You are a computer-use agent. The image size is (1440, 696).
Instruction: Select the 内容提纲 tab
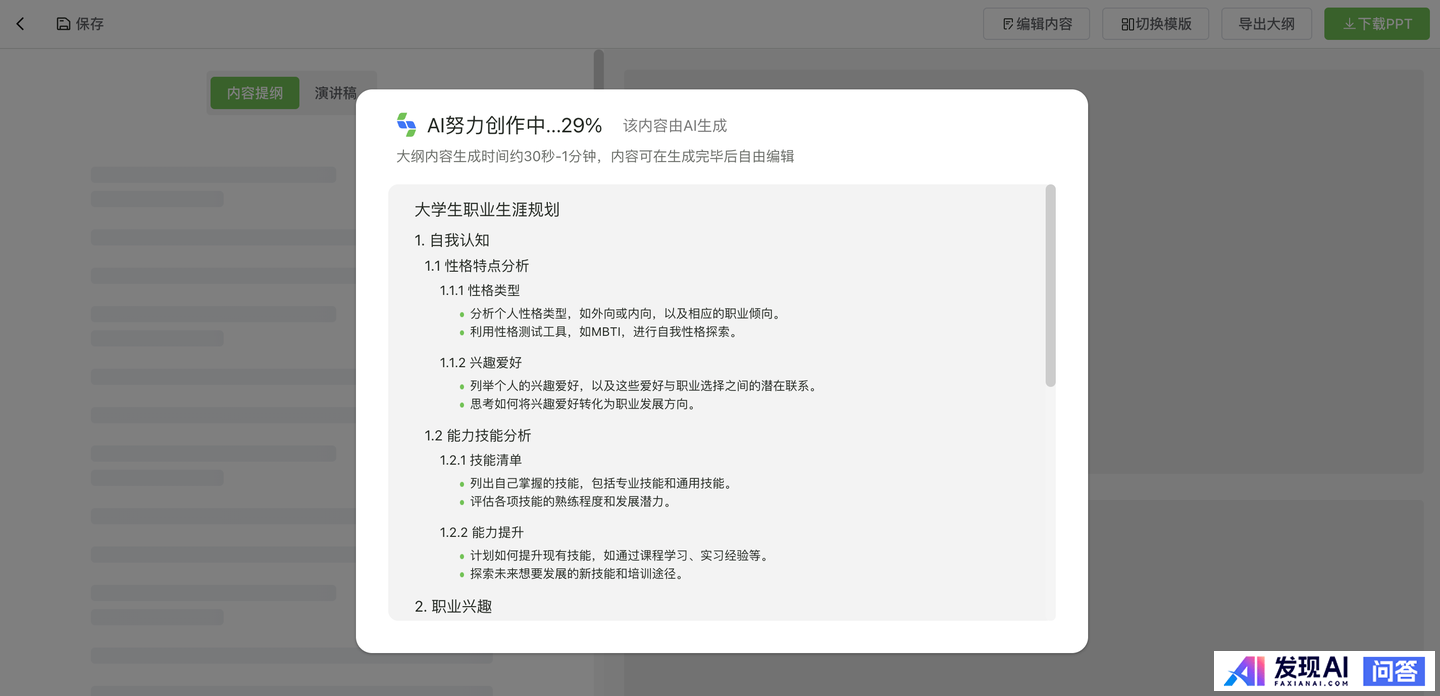point(255,93)
